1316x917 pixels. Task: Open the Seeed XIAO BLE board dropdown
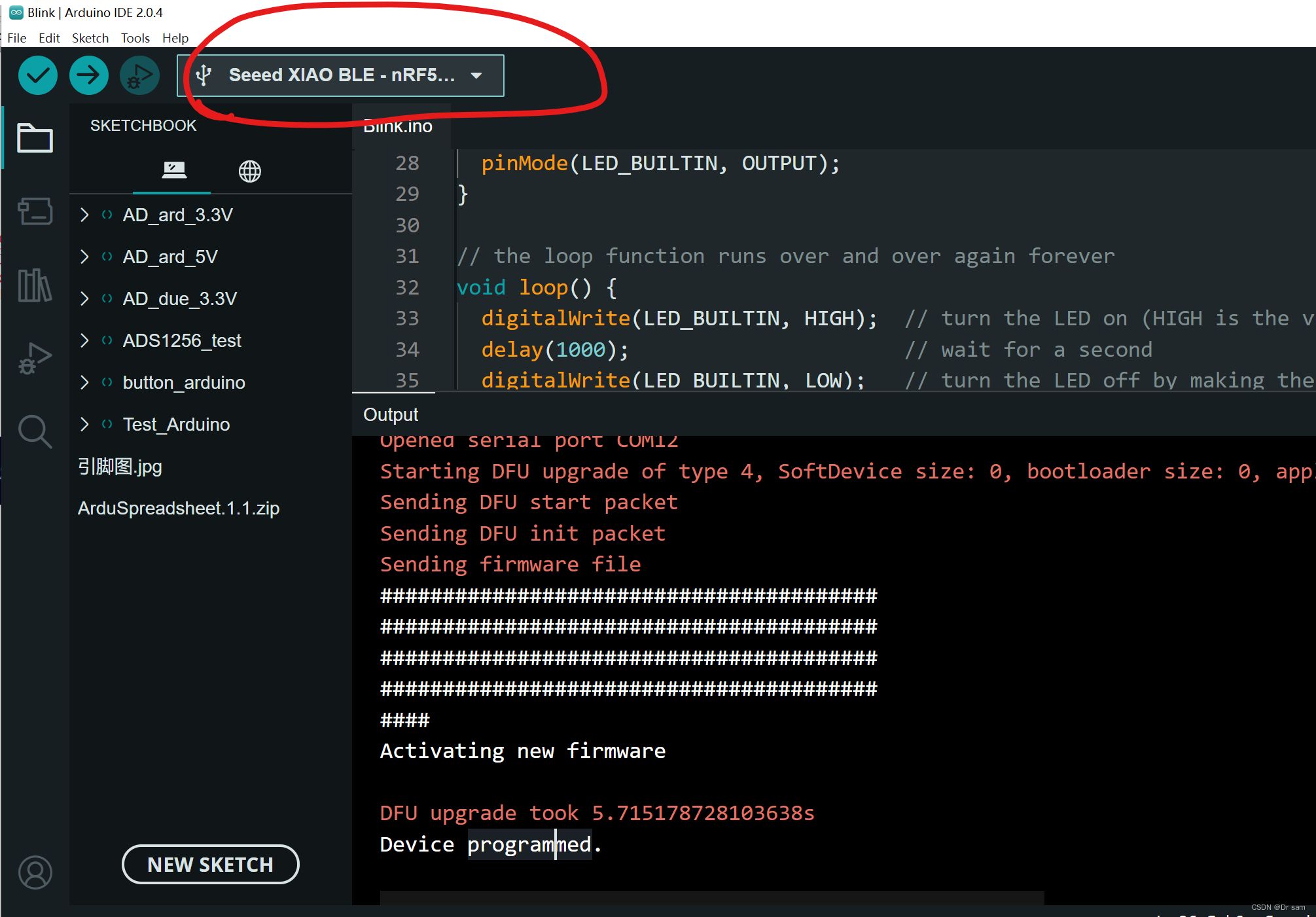[340, 75]
